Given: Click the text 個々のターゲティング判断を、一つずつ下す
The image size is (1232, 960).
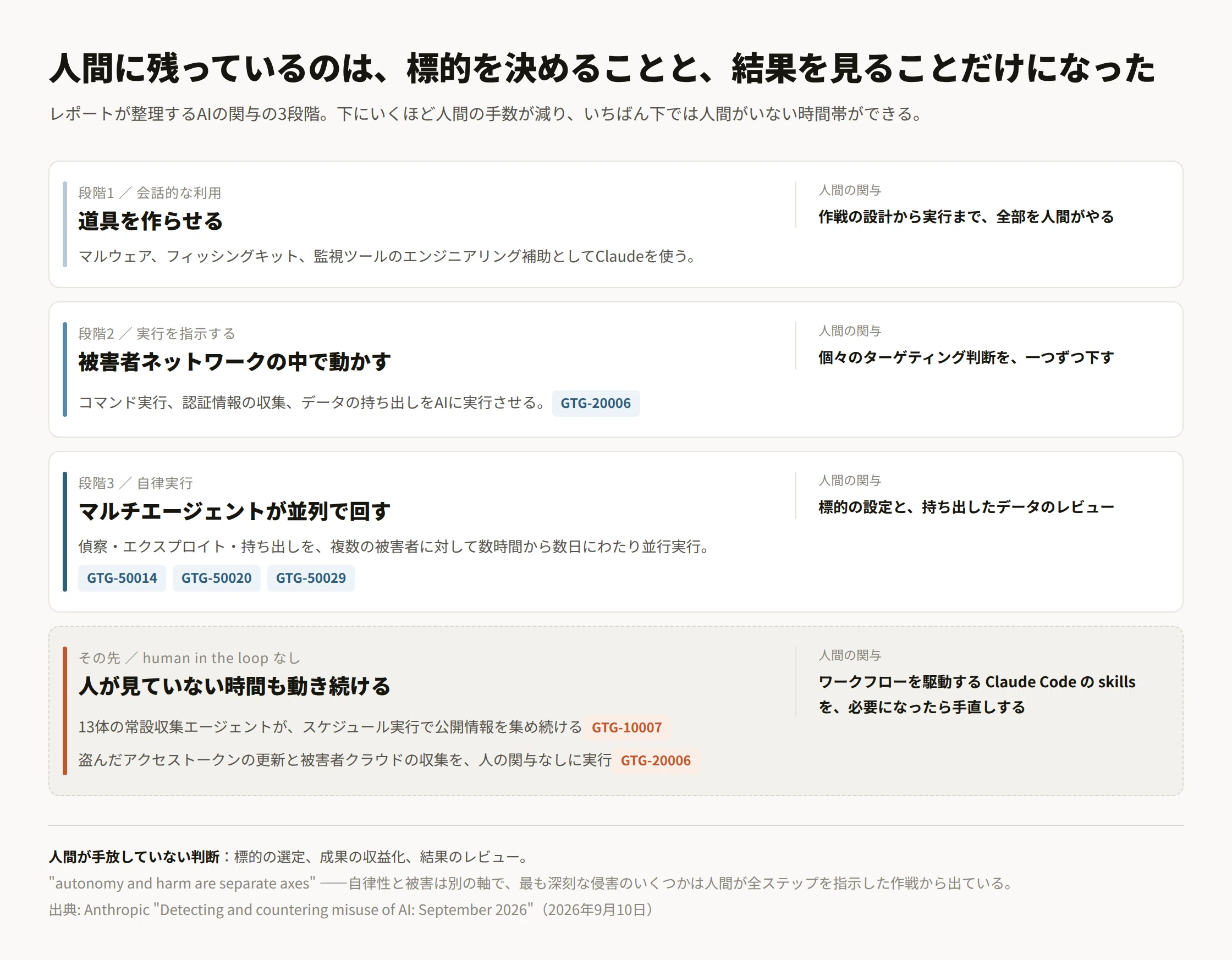Looking at the screenshot, I should (x=966, y=357).
